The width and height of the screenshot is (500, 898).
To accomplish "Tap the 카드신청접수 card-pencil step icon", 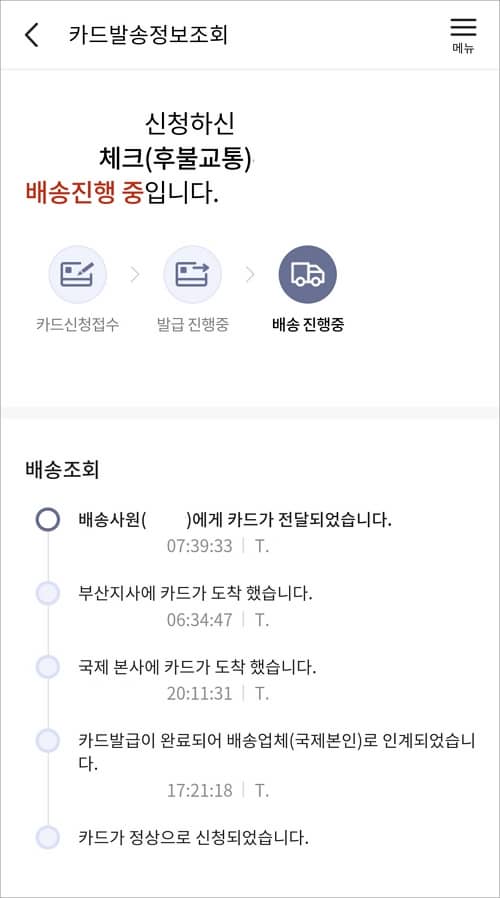I will pos(77,274).
